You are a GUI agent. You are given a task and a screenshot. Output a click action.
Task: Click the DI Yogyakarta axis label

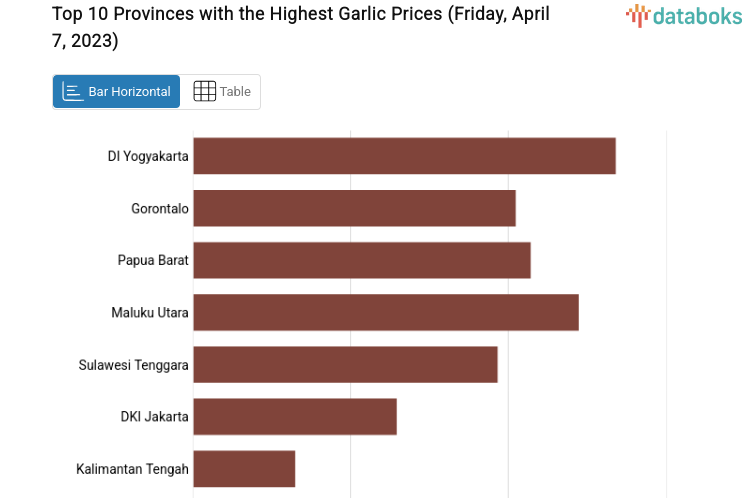(x=148, y=156)
